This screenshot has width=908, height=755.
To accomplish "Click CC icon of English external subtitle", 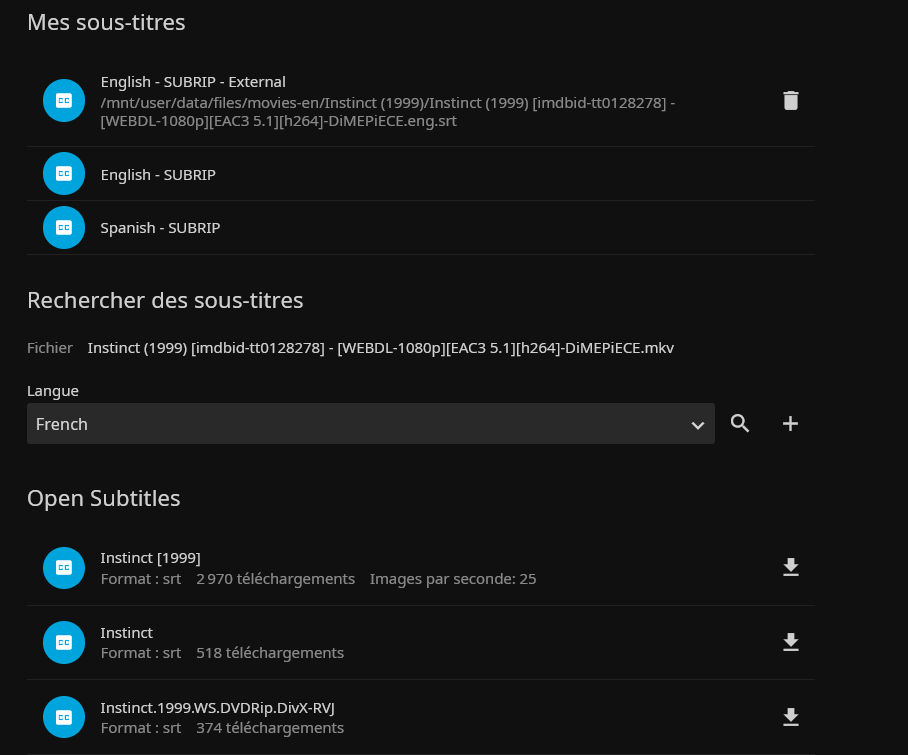I will click(64, 100).
